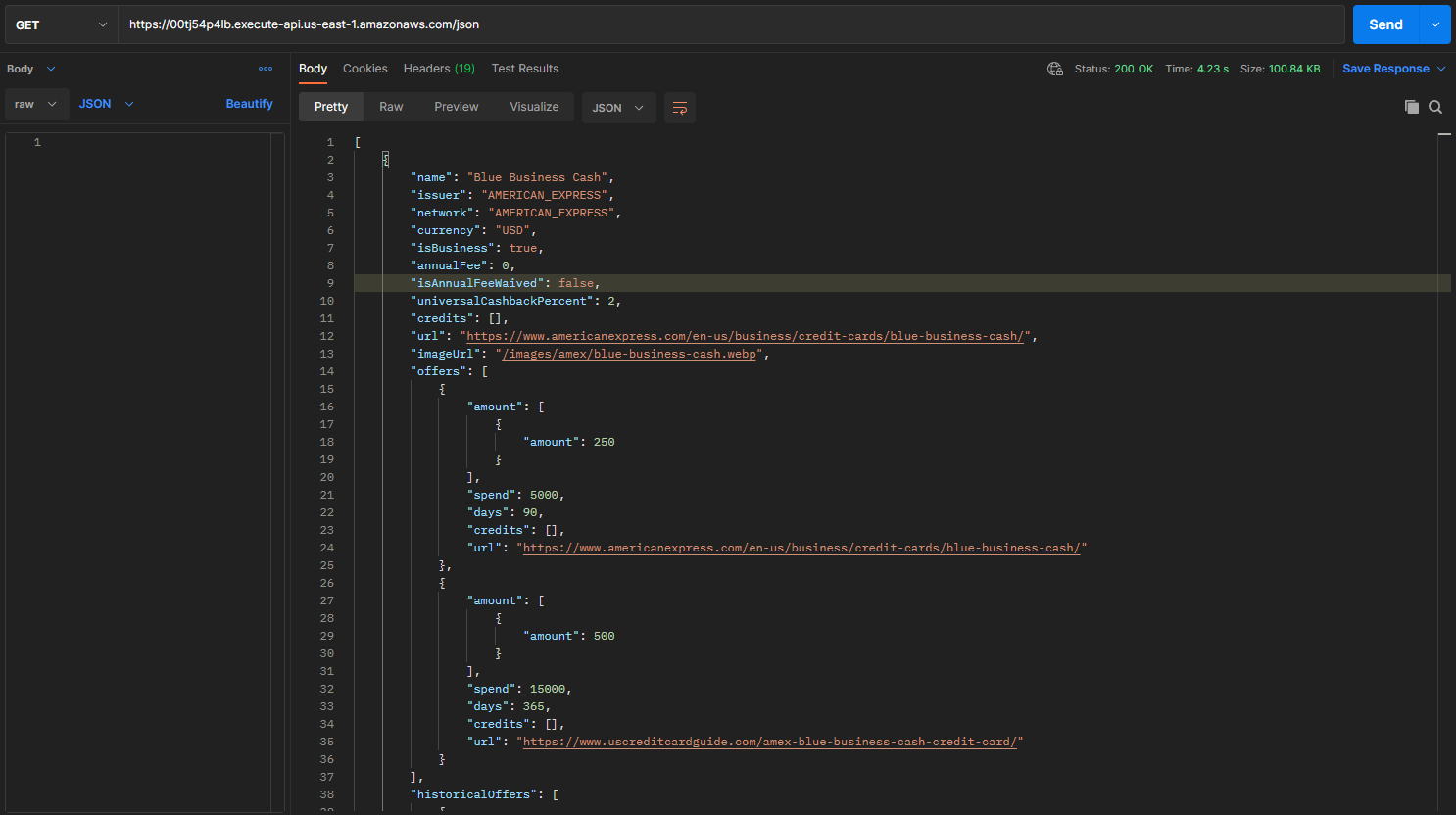
Task: Click Save Response
Action: tap(1385, 69)
